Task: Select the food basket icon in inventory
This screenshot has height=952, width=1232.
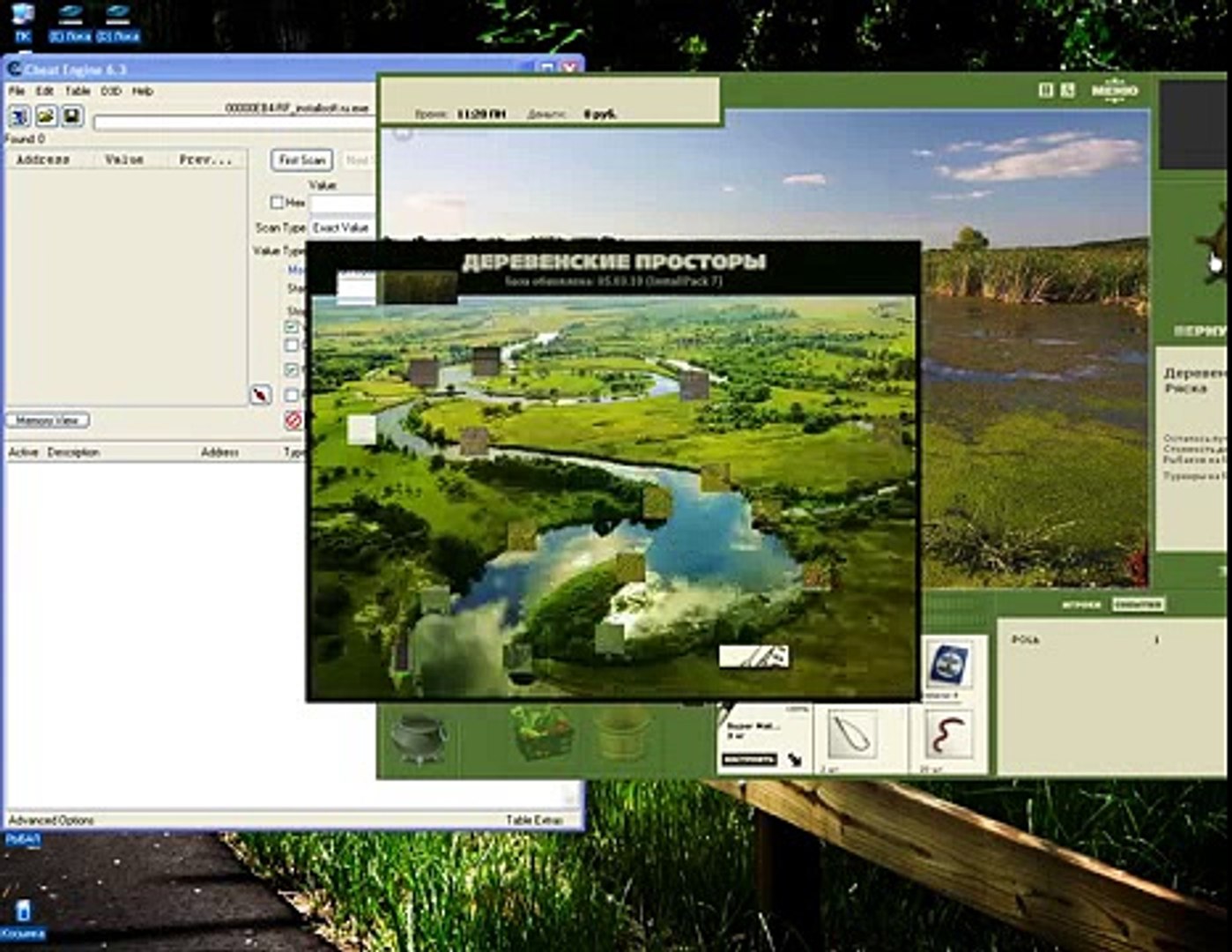Action: [542, 733]
